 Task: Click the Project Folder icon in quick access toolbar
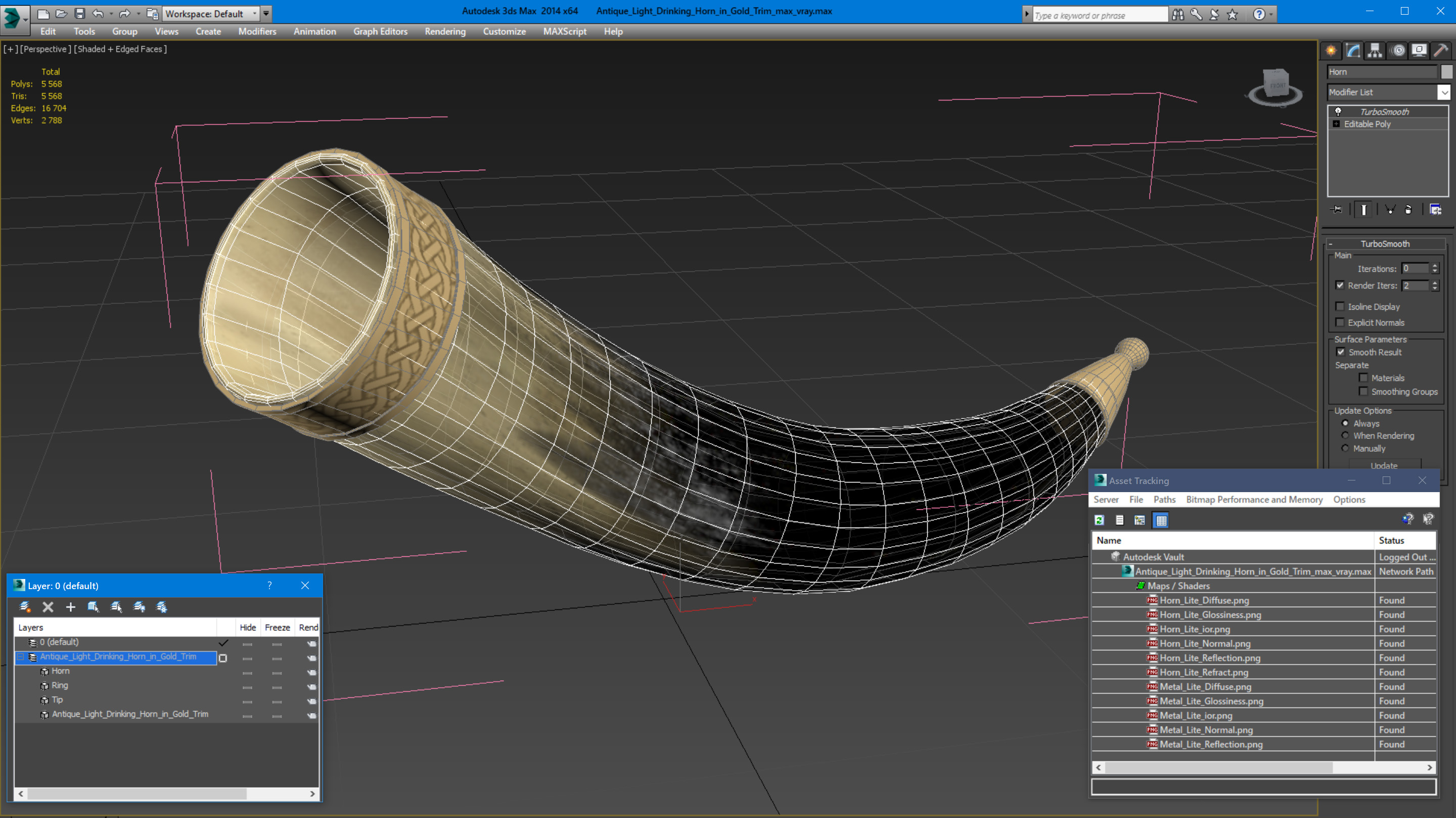click(x=152, y=14)
